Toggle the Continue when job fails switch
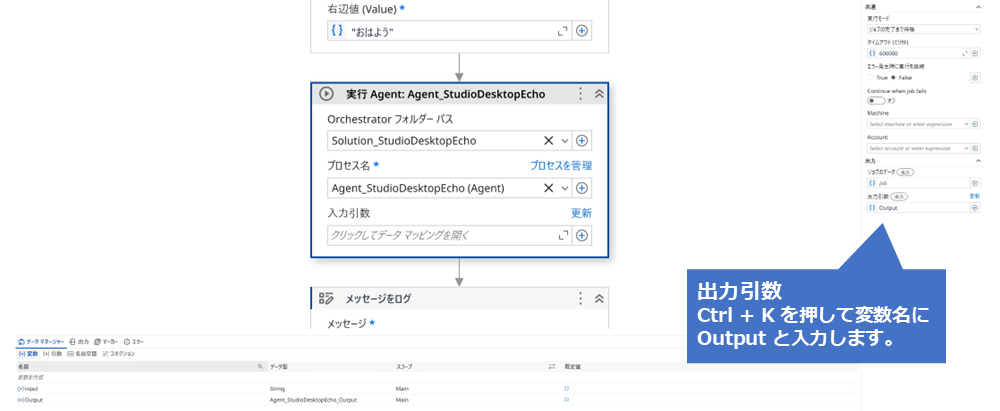This screenshot has height=411, width=1000. 875,100
